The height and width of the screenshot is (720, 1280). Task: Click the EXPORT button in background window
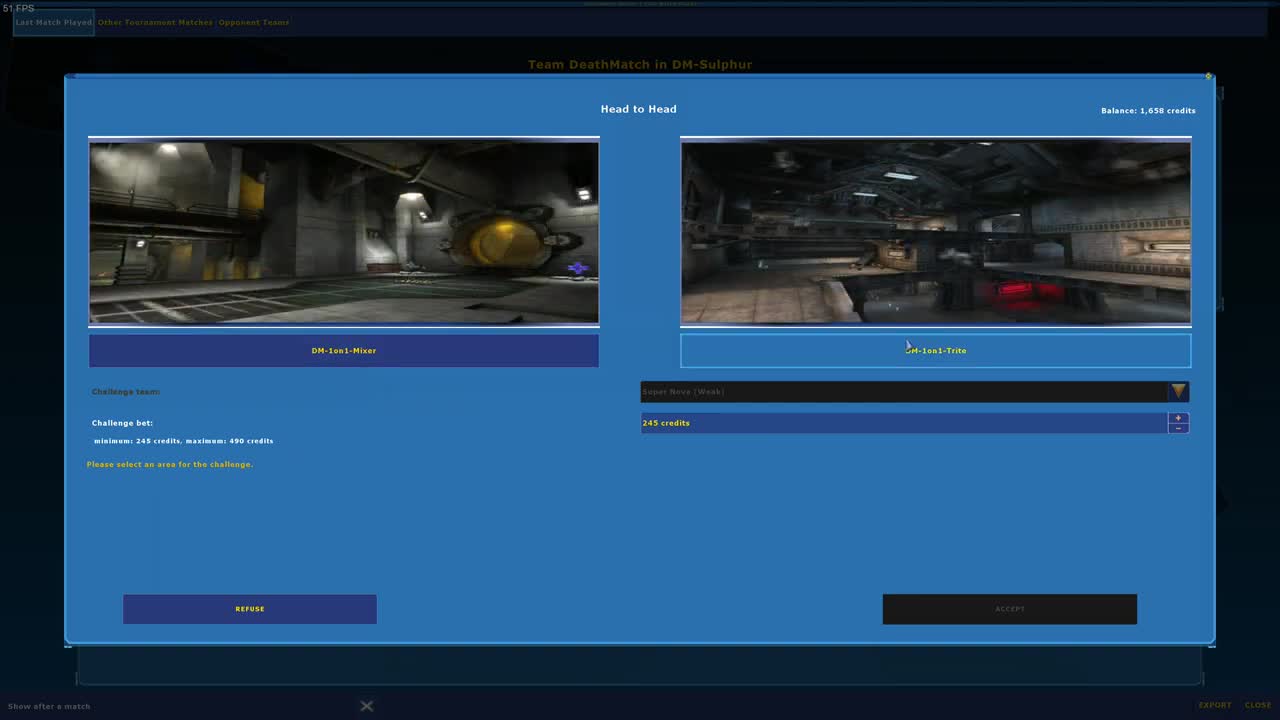(x=1215, y=705)
